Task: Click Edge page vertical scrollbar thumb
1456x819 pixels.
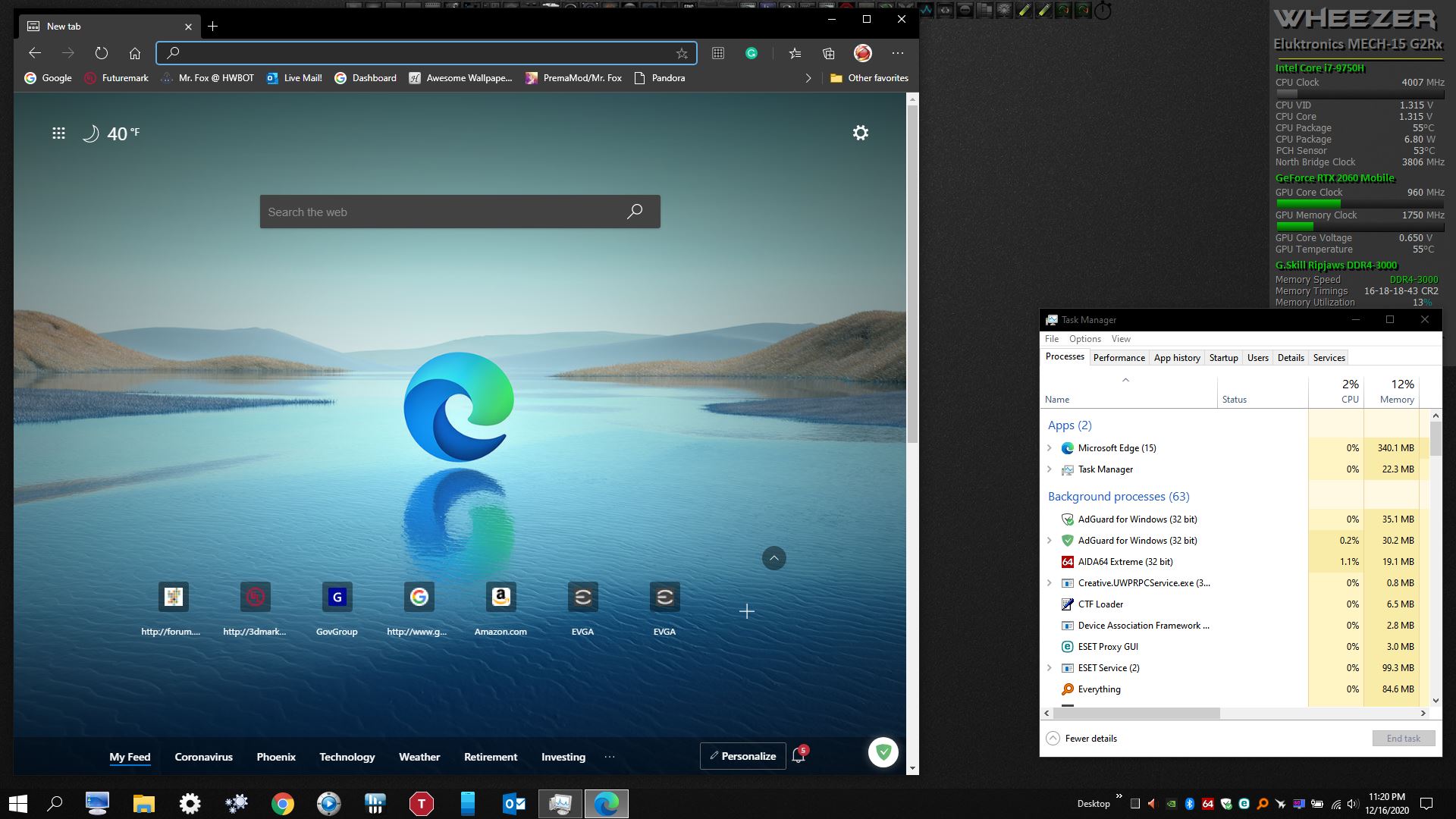Action: (912, 273)
